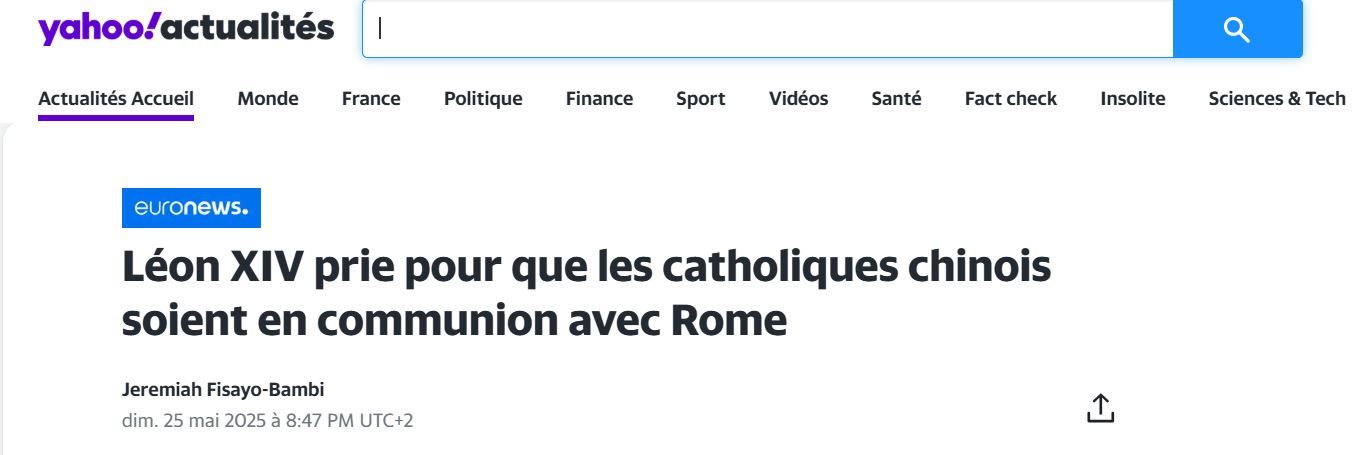Open the Insolite section
1368x455 pixels.
[x=1133, y=98]
